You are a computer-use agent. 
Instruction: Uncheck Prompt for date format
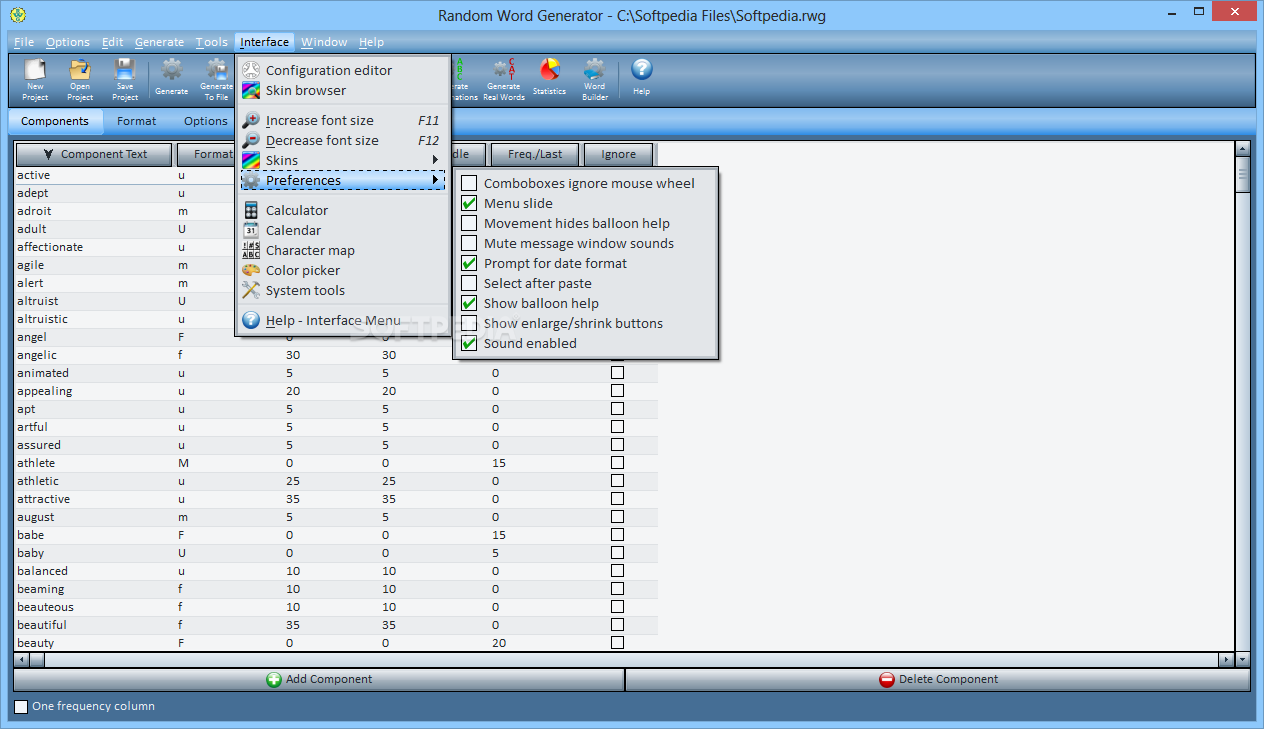pyautogui.click(x=469, y=263)
